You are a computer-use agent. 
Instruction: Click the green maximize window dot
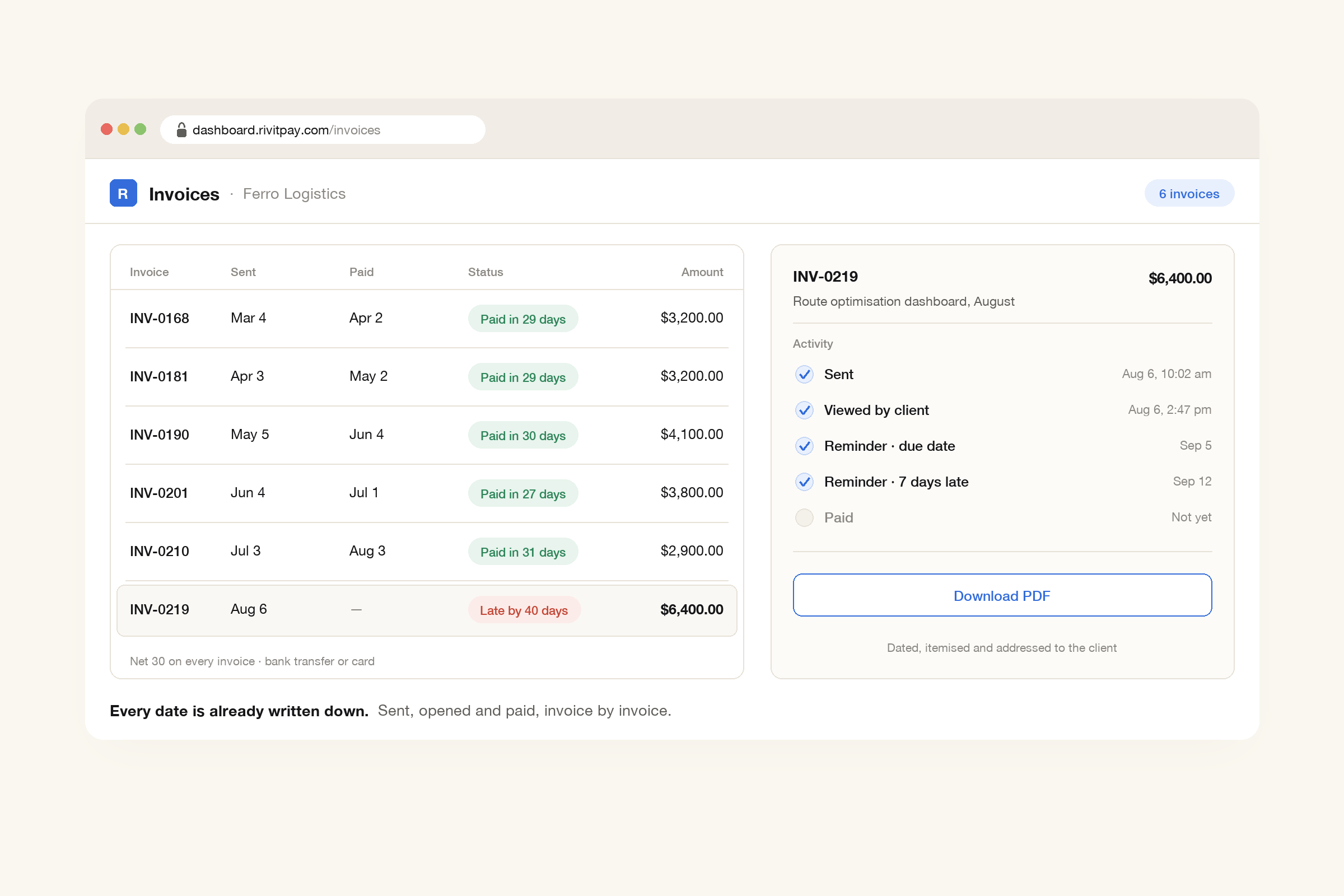140,129
